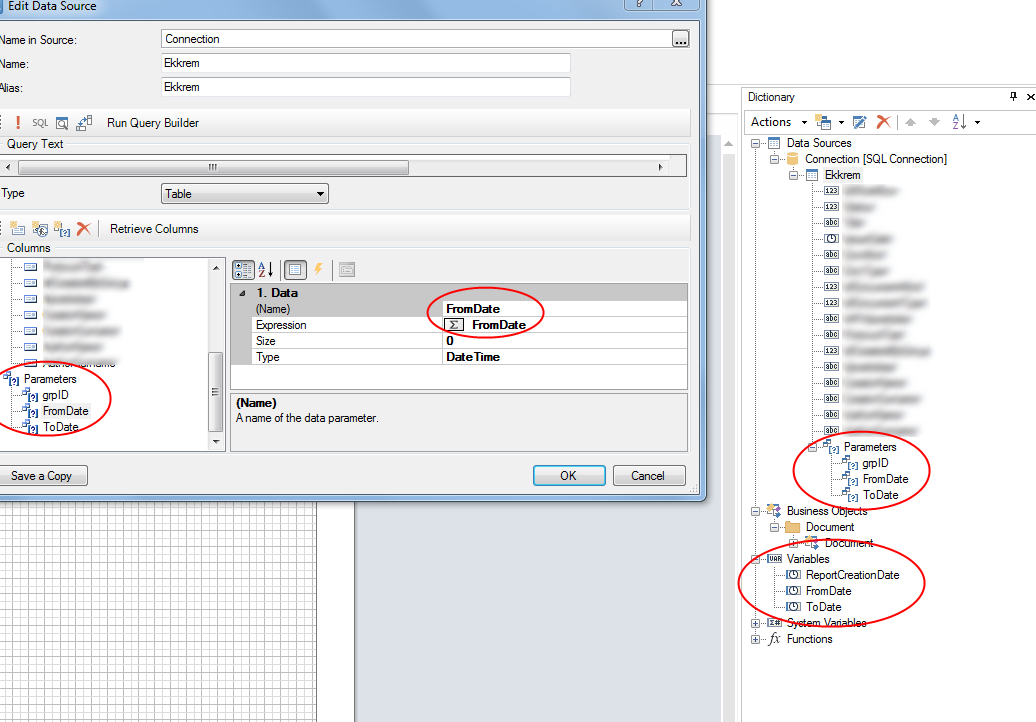Click the sigma icon in Expression row
The image size is (1036, 722).
[x=454, y=325]
